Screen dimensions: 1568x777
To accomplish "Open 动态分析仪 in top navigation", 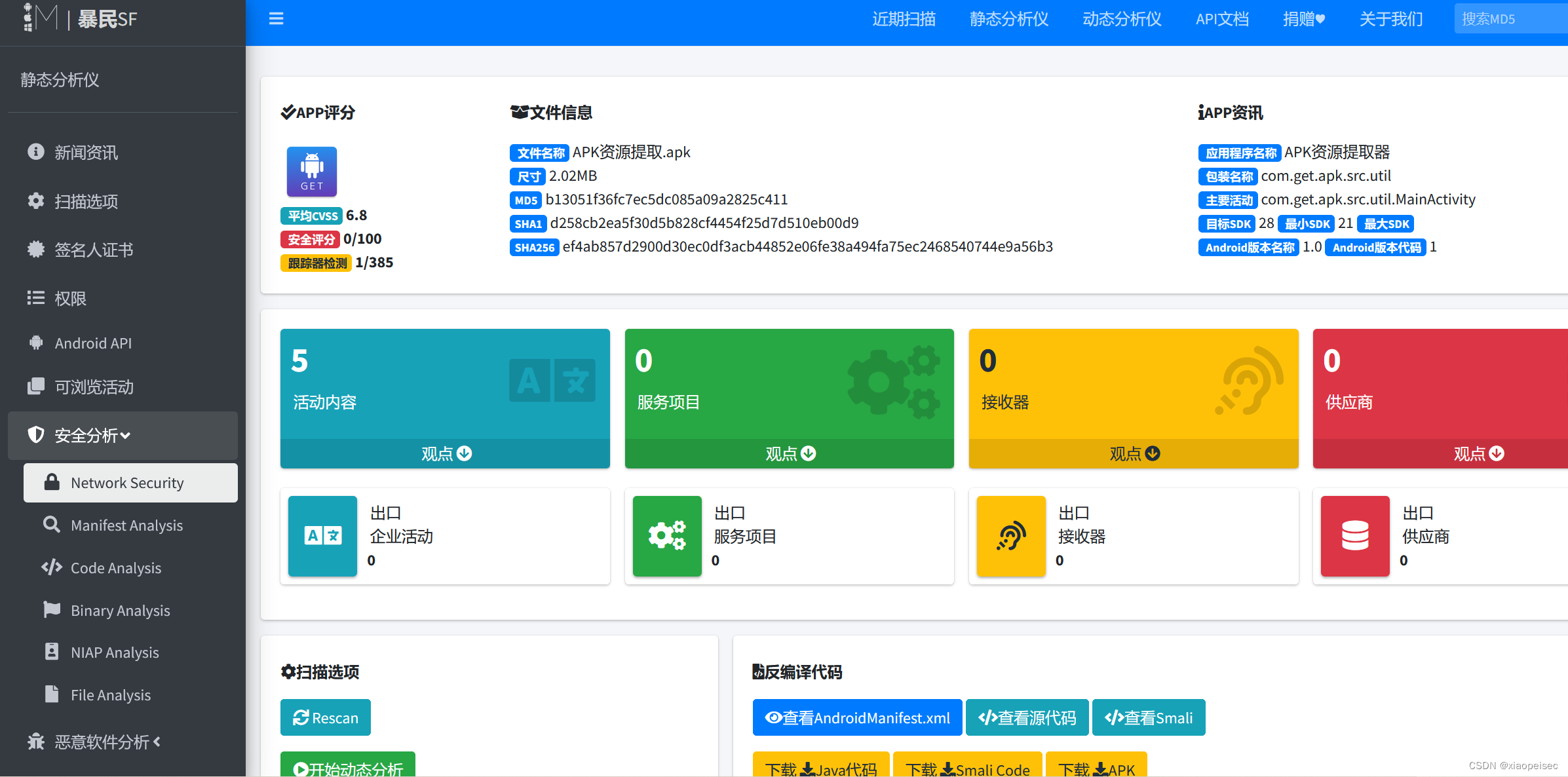I will click(1122, 19).
